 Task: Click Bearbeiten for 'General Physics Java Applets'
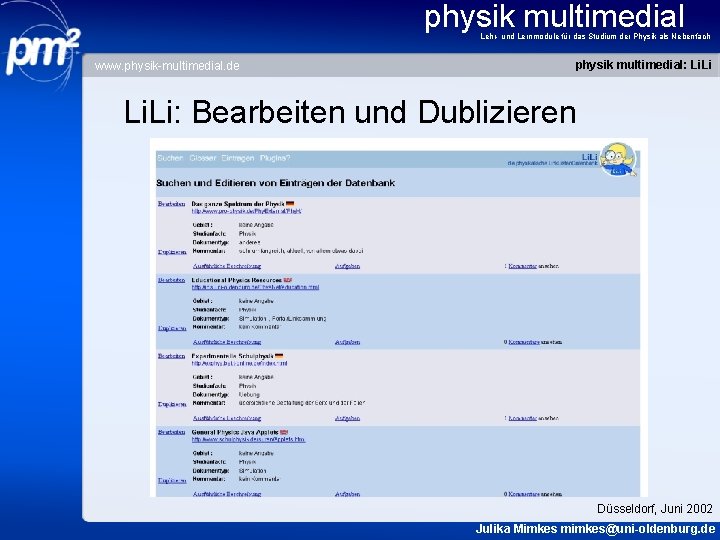(x=171, y=432)
